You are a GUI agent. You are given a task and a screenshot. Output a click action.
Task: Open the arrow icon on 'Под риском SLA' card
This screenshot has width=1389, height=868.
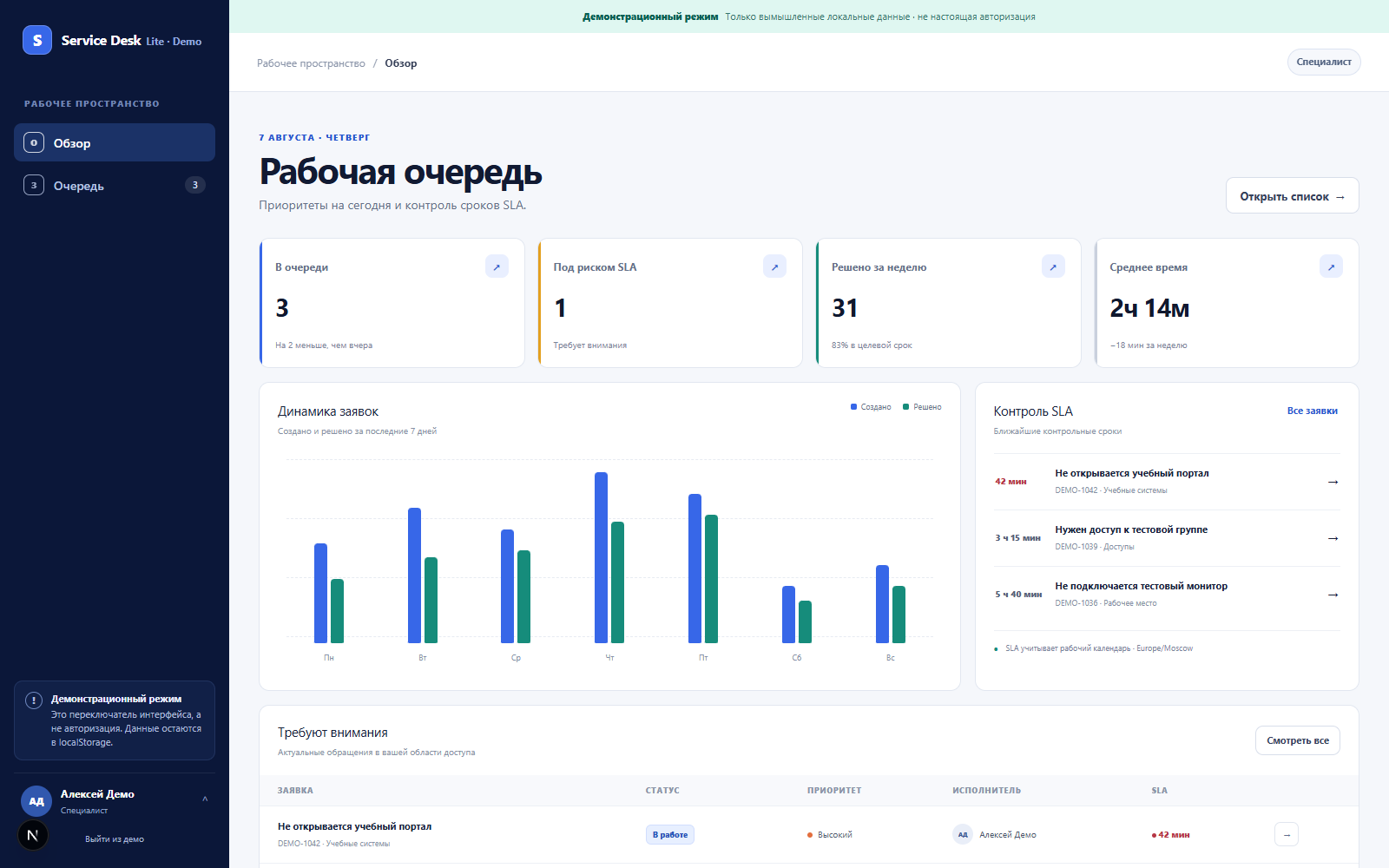point(774,266)
